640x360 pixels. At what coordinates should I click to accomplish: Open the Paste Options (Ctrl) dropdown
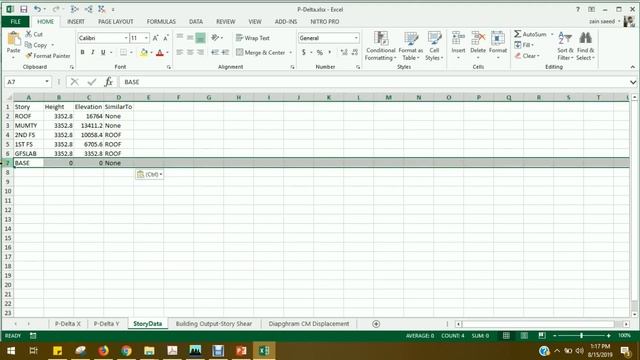pos(149,174)
